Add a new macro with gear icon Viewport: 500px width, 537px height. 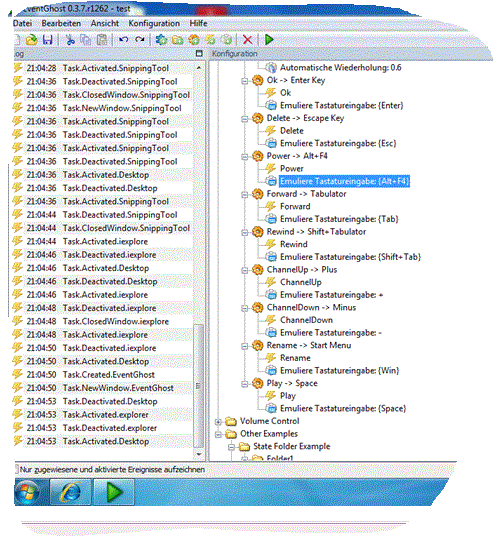(x=194, y=40)
